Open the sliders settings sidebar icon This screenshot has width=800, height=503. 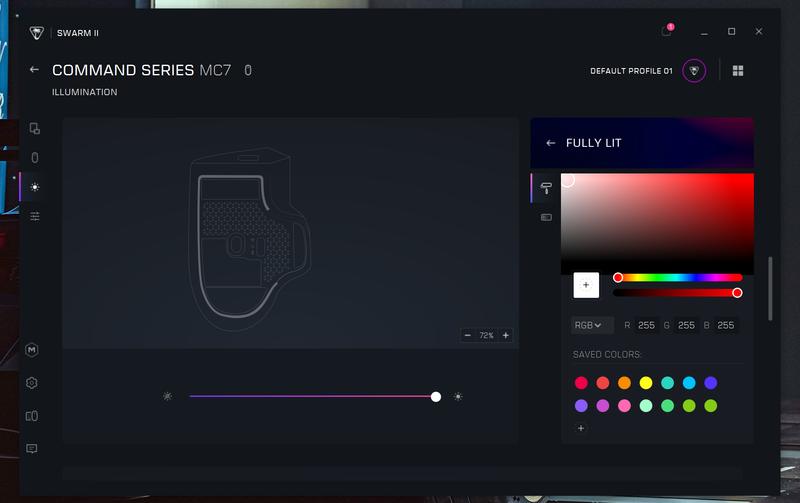[35, 216]
